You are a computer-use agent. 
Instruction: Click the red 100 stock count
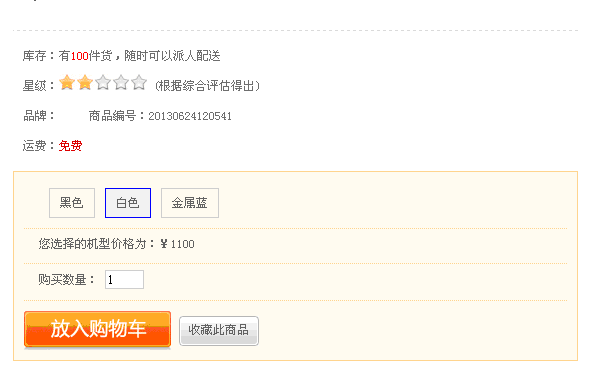coord(80,56)
